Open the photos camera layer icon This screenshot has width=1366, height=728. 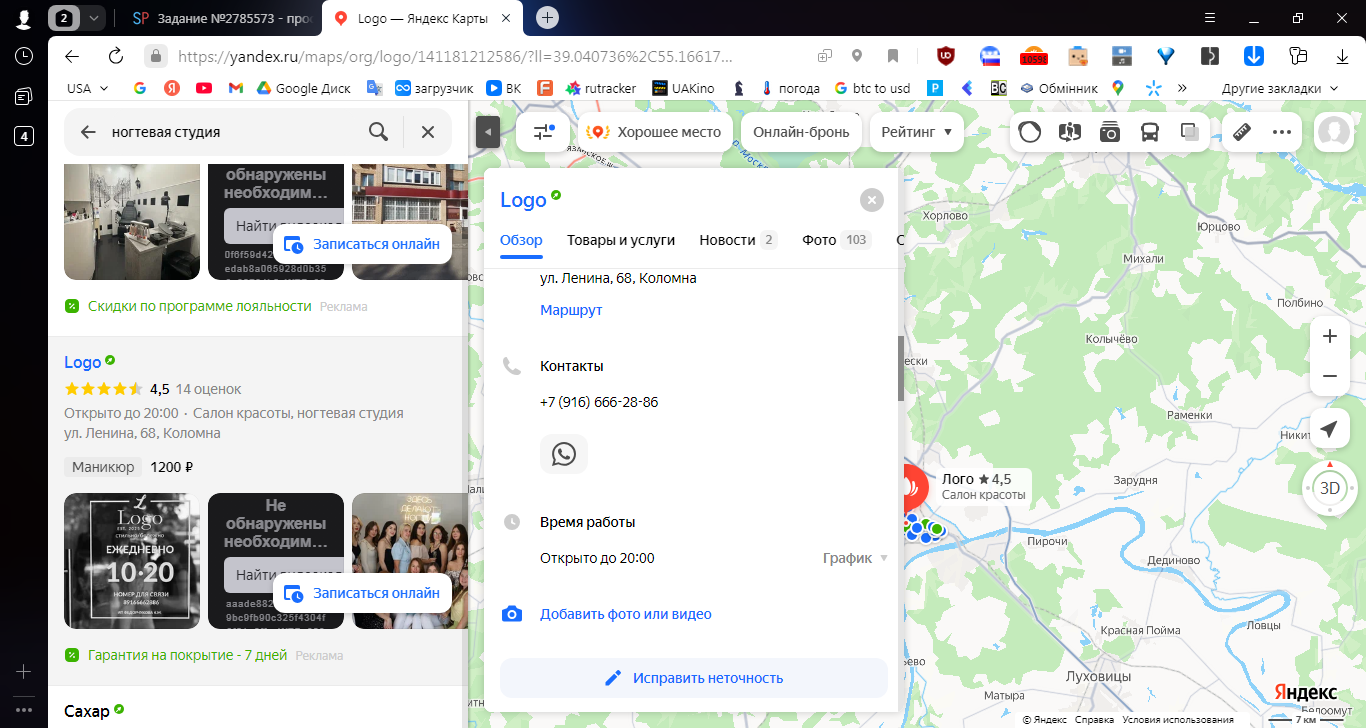click(x=1109, y=132)
